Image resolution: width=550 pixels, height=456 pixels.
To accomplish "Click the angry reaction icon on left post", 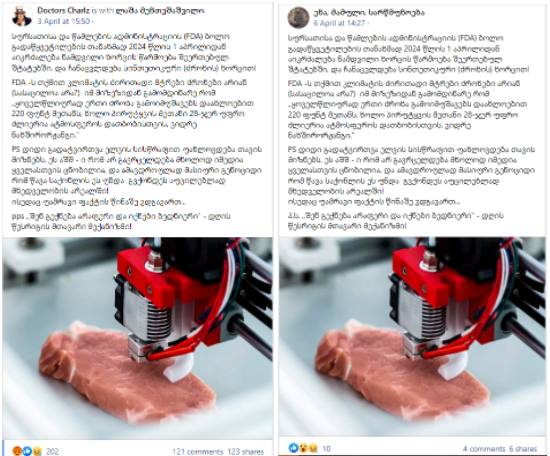I will click(x=17, y=451).
